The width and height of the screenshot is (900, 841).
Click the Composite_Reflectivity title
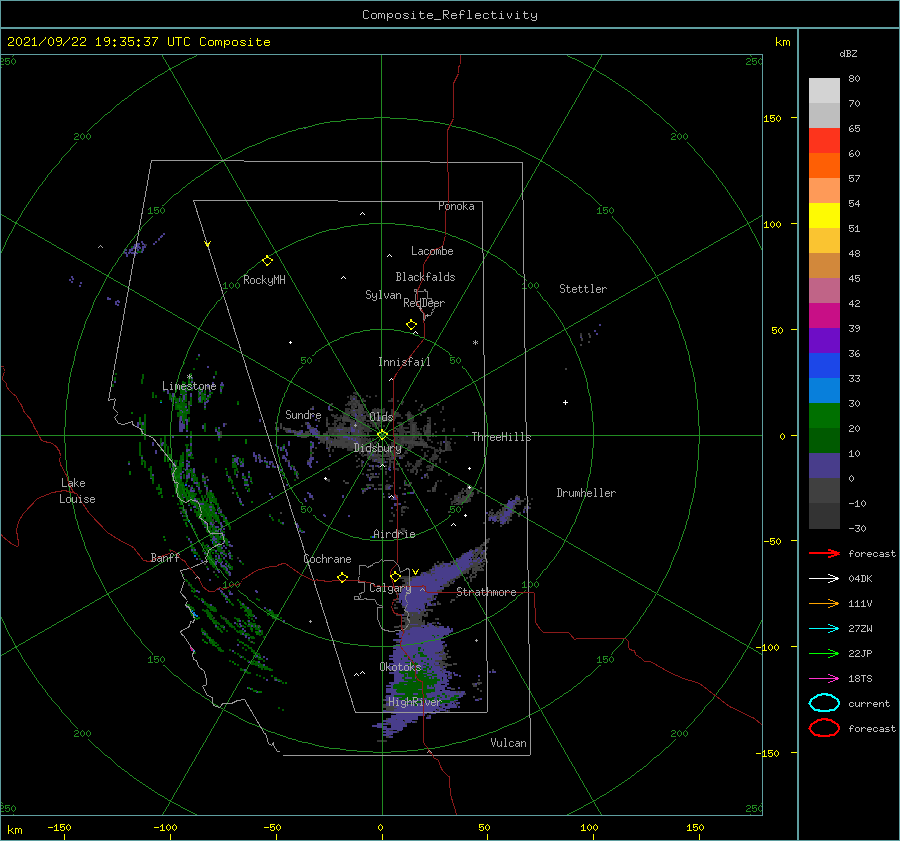click(x=450, y=15)
